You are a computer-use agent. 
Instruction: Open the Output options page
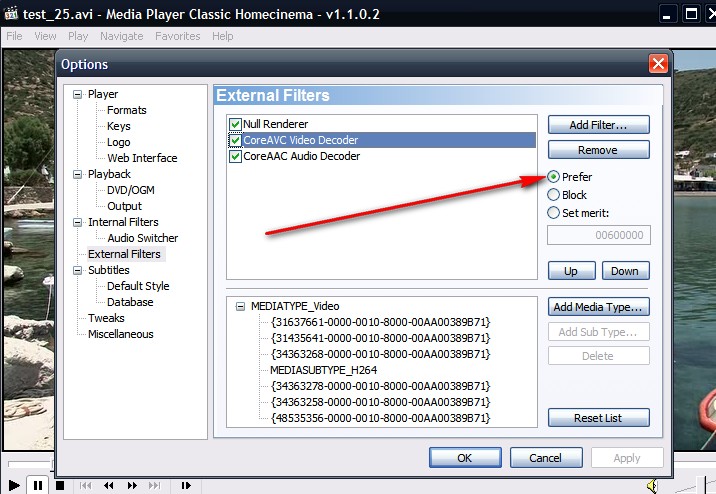(x=124, y=206)
